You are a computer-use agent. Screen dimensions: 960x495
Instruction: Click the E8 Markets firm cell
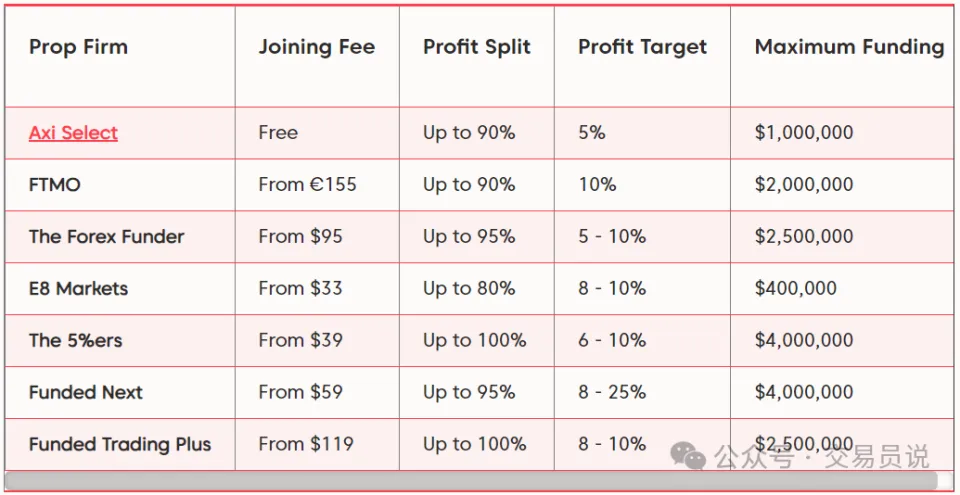click(78, 289)
